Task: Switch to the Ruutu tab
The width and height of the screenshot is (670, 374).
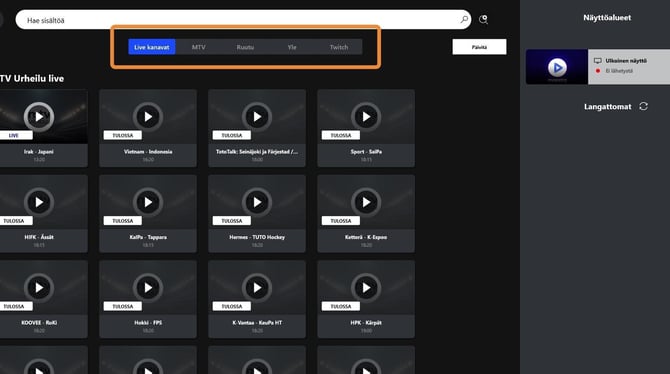Action: [245, 47]
